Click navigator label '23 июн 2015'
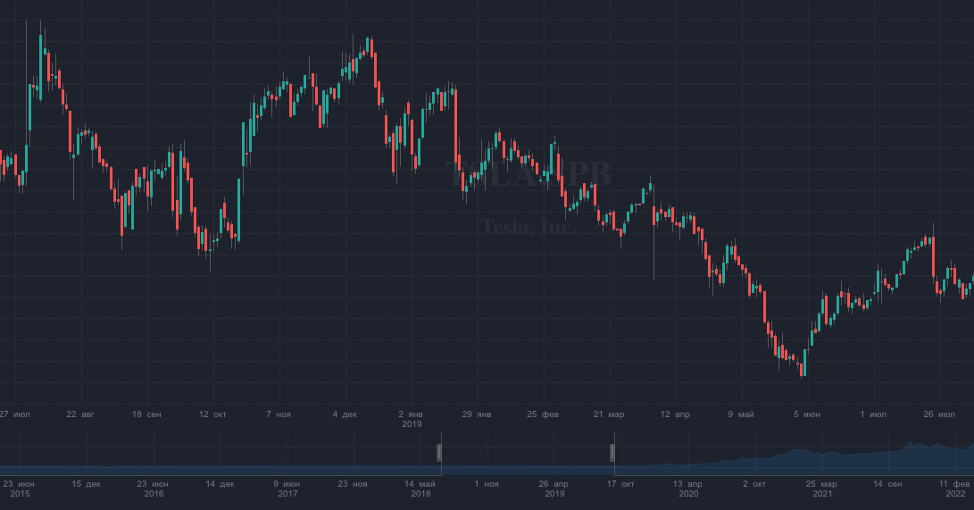 19,488
